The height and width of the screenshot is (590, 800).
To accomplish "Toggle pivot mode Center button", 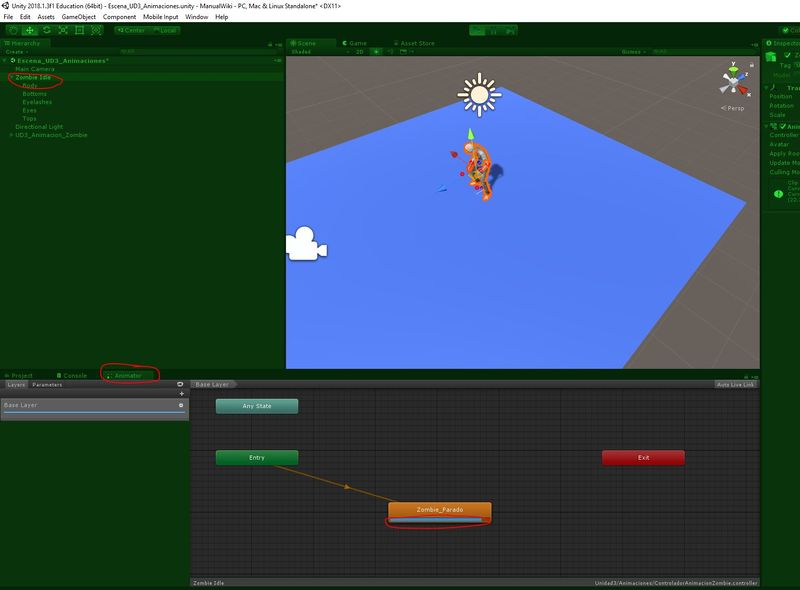I will [131, 31].
